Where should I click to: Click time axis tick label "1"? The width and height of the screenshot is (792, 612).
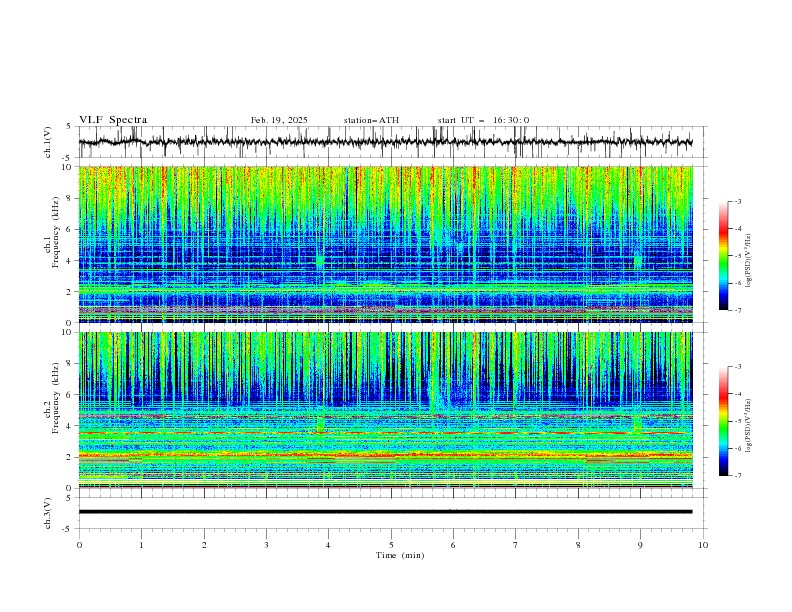tap(141, 545)
